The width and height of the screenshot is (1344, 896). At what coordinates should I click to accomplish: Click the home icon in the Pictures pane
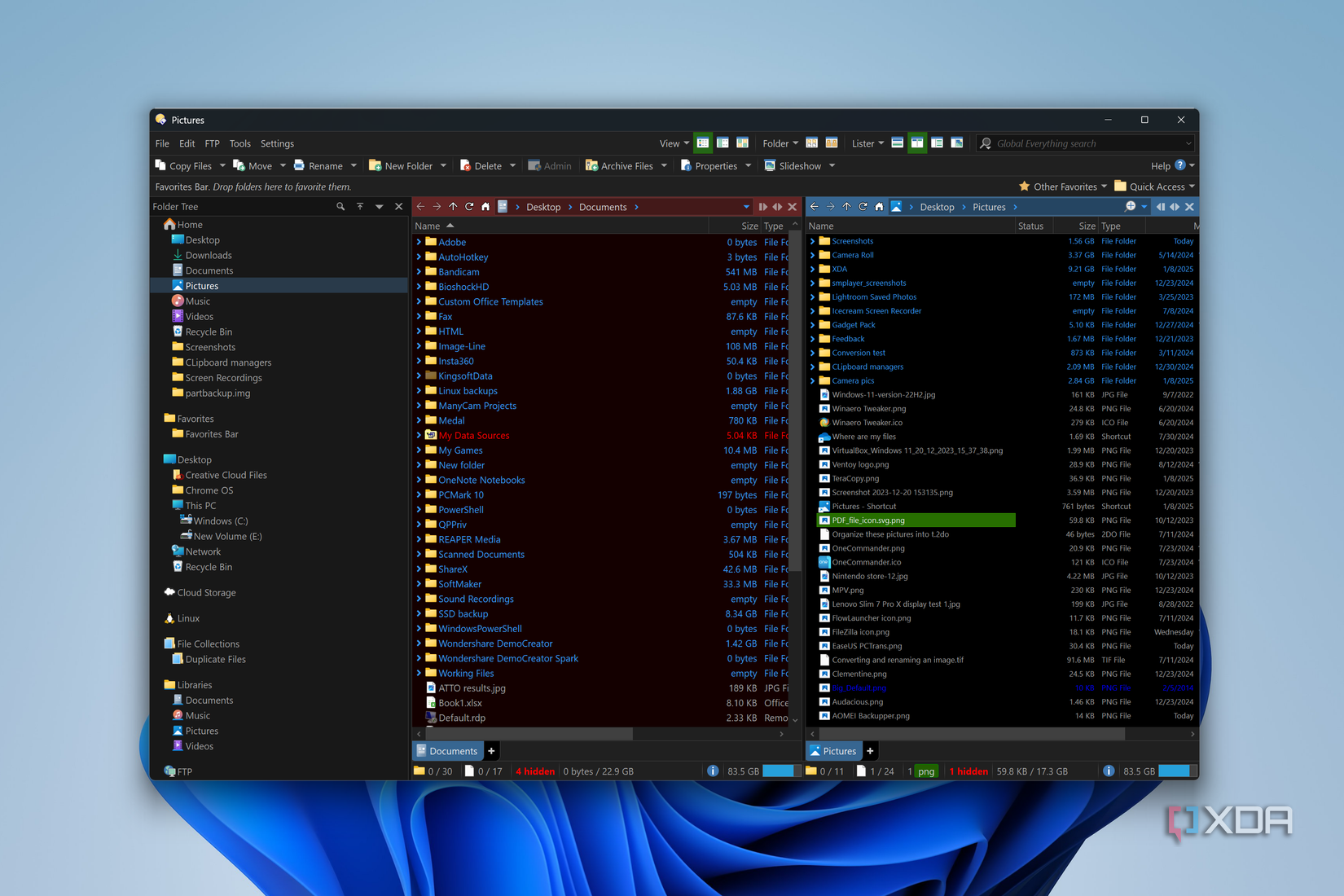tap(879, 206)
